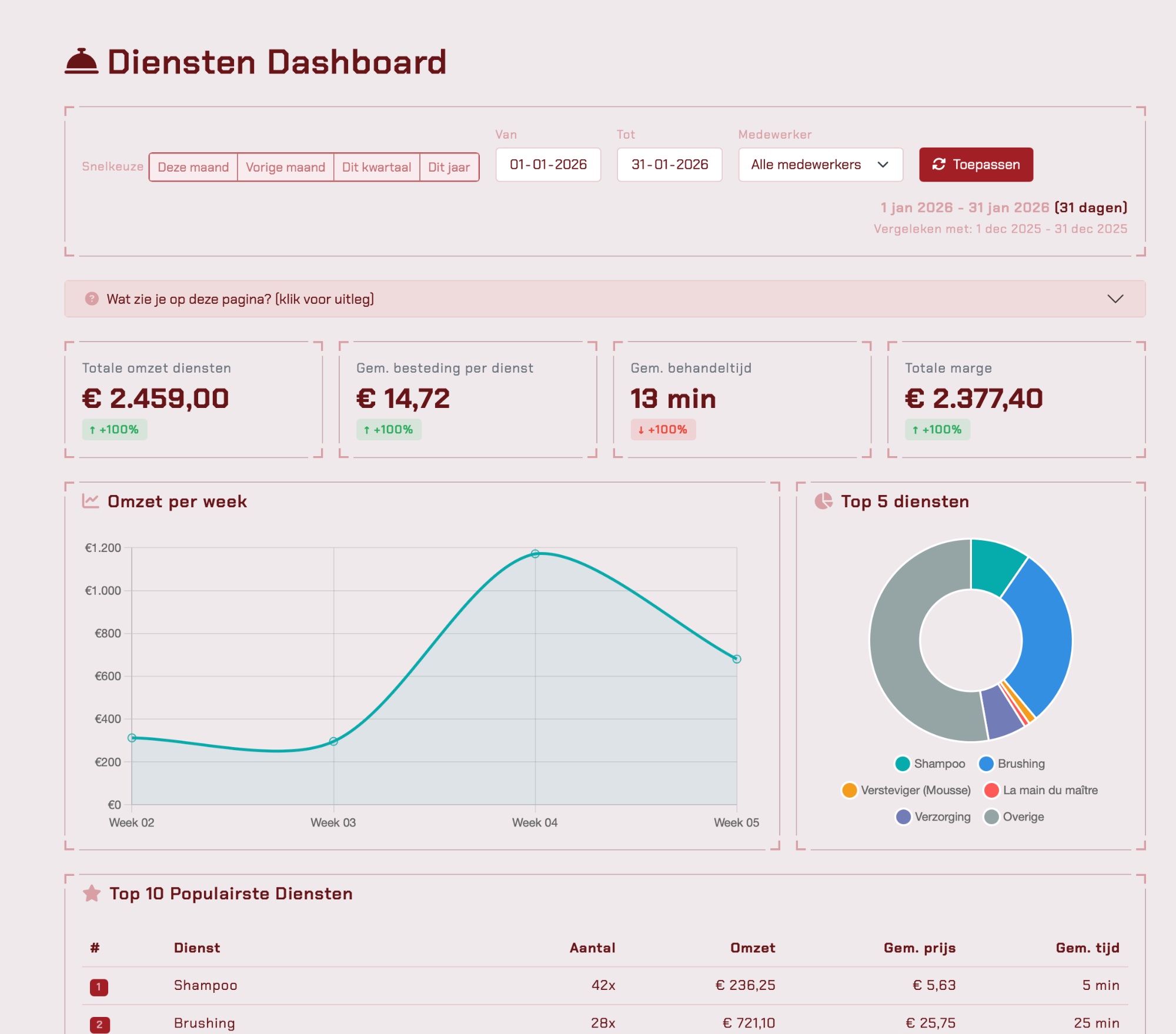This screenshot has width=1176, height=1034.
Task: Select "Vorige maand" in Snelkeuze
Action: click(x=286, y=167)
